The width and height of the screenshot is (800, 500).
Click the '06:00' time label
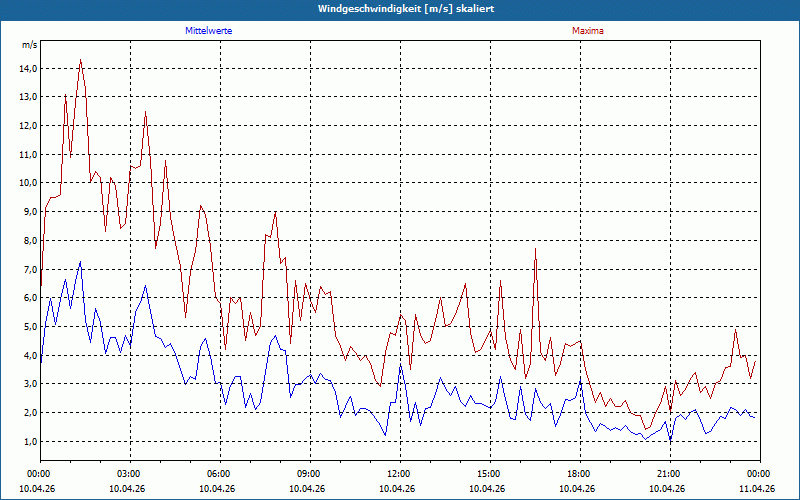point(220,474)
